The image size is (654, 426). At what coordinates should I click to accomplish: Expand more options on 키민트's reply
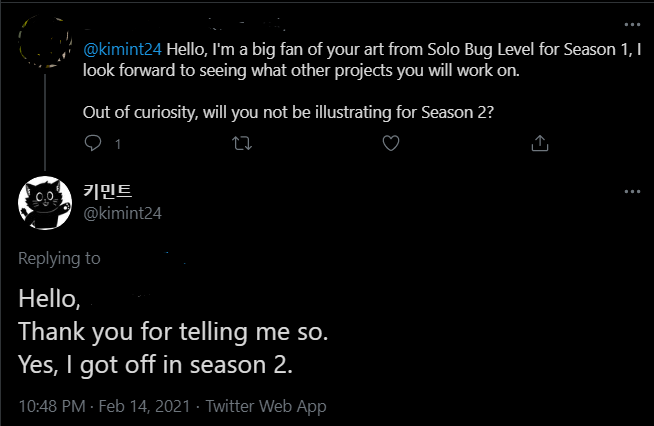(631, 190)
